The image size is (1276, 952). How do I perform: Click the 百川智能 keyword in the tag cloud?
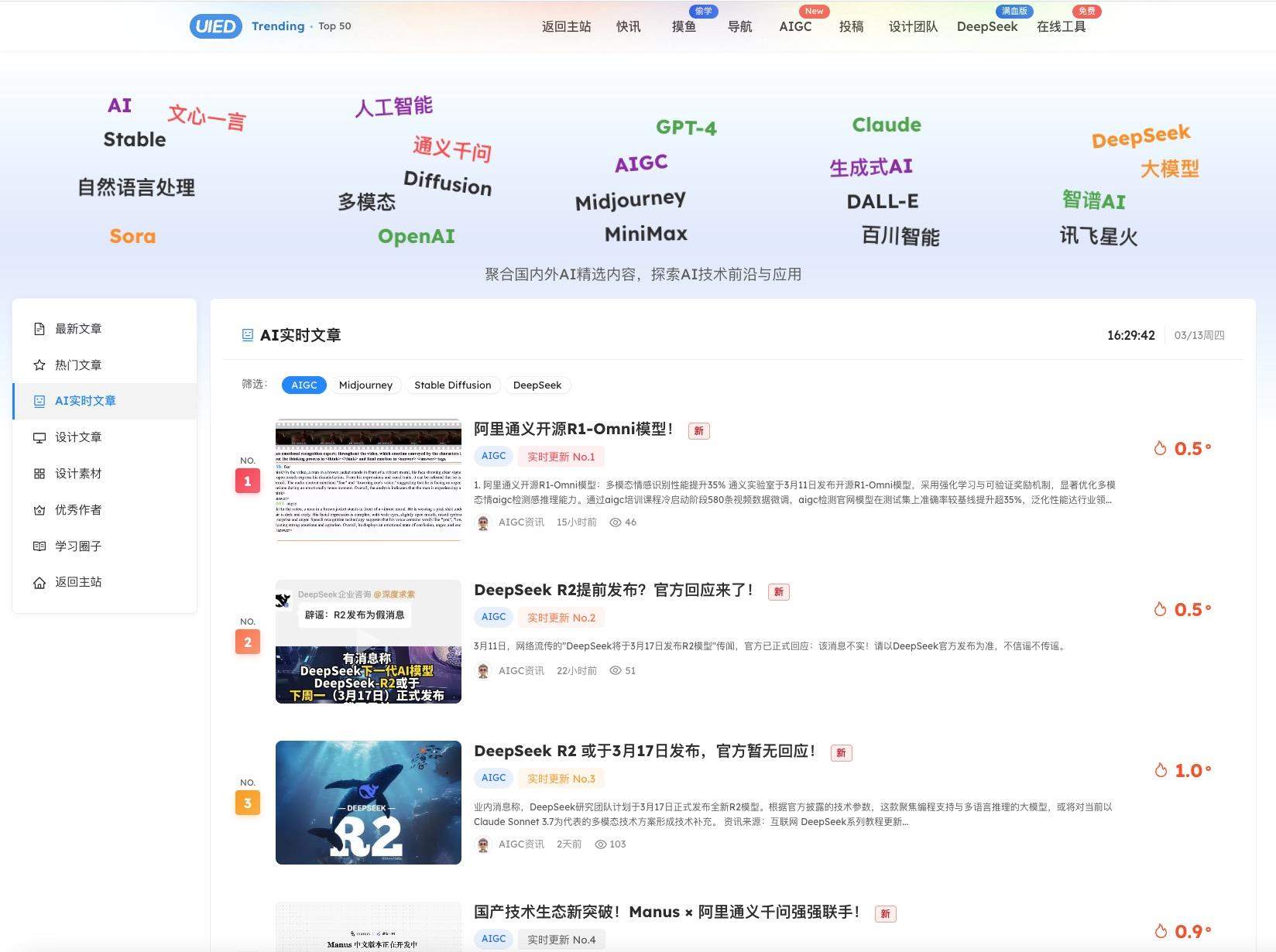click(x=900, y=236)
